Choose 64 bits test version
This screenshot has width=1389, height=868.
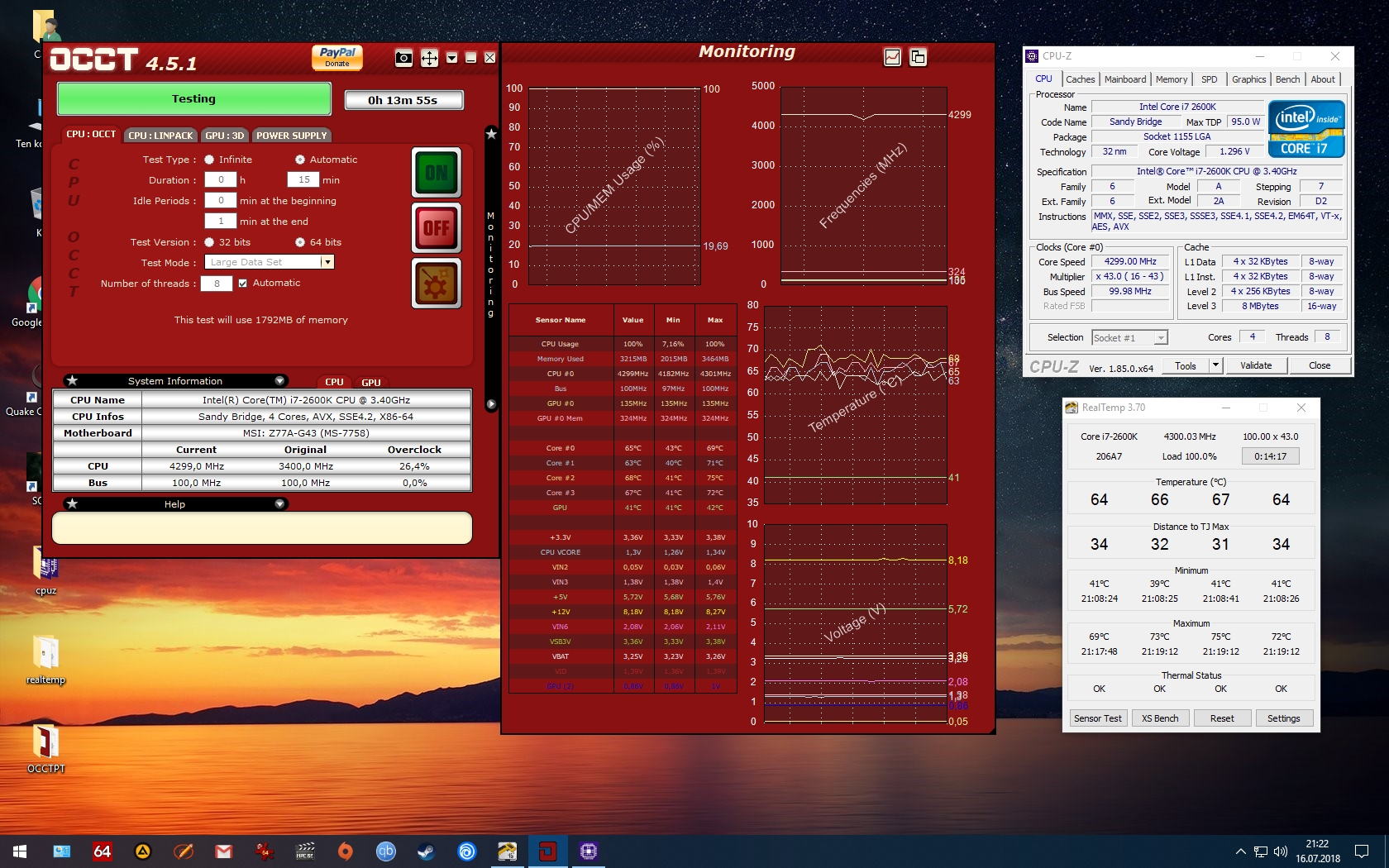click(x=300, y=242)
